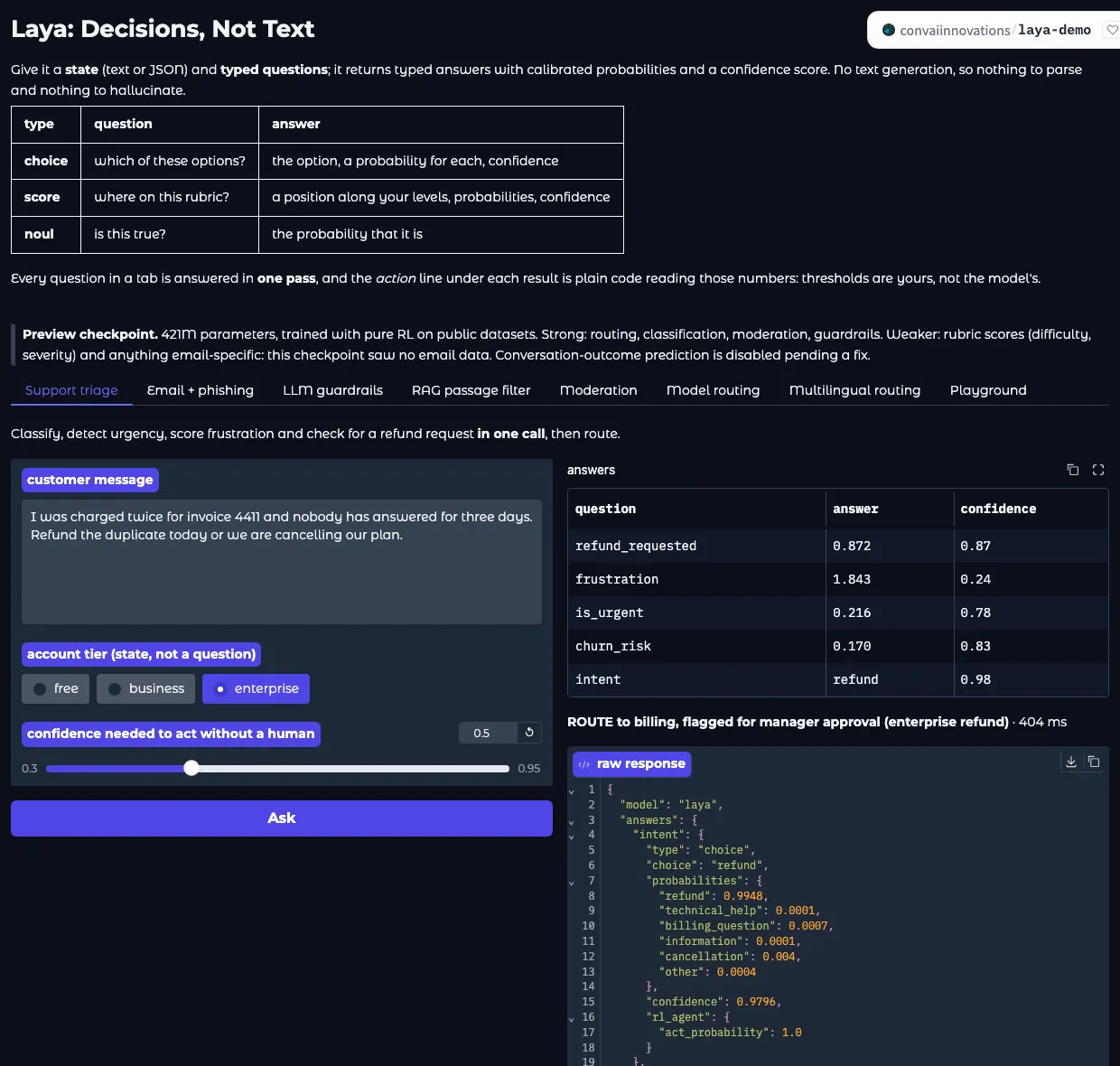Switch to the RAG passage filter tab

click(x=471, y=390)
